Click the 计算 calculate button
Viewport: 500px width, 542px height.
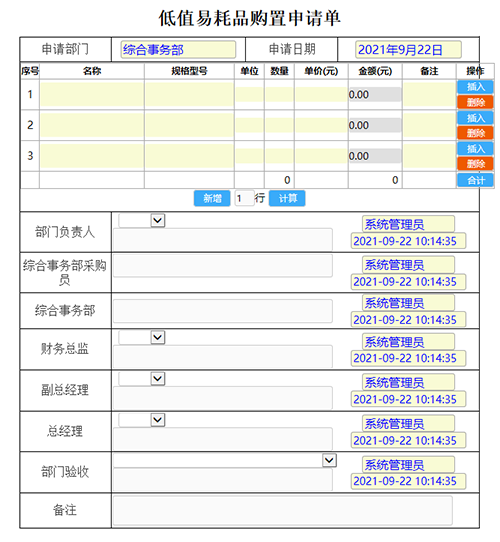click(287, 198)
